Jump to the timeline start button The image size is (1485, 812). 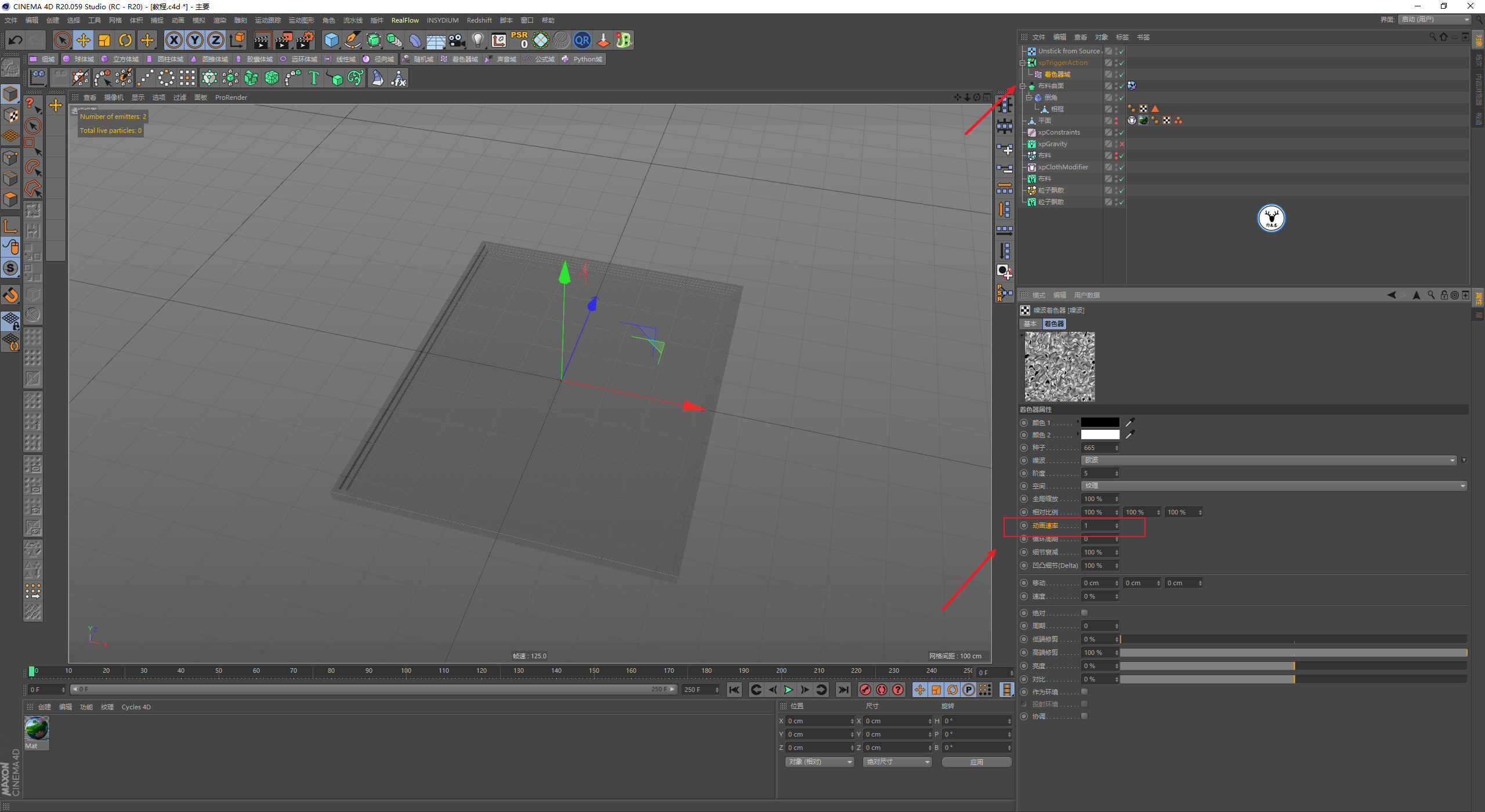point(734,690)
